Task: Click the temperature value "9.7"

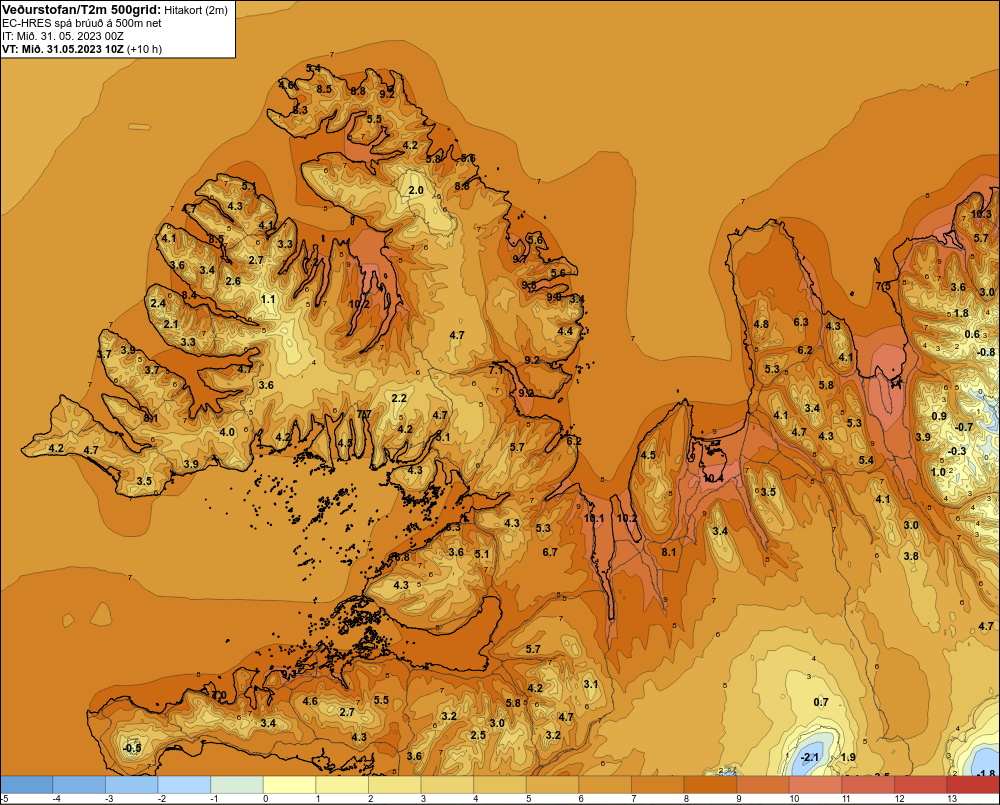Action: 520,259
